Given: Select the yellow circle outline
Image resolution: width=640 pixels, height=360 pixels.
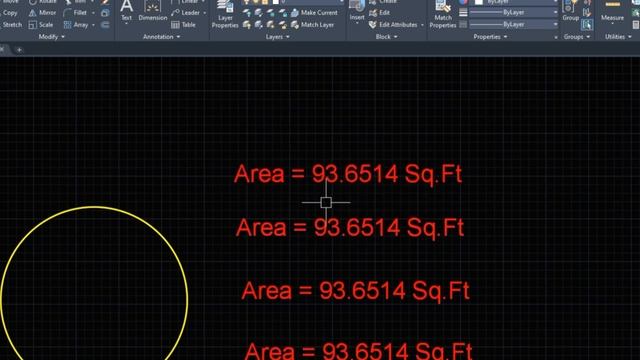Looking at the screenshot, I should point(94,207).
